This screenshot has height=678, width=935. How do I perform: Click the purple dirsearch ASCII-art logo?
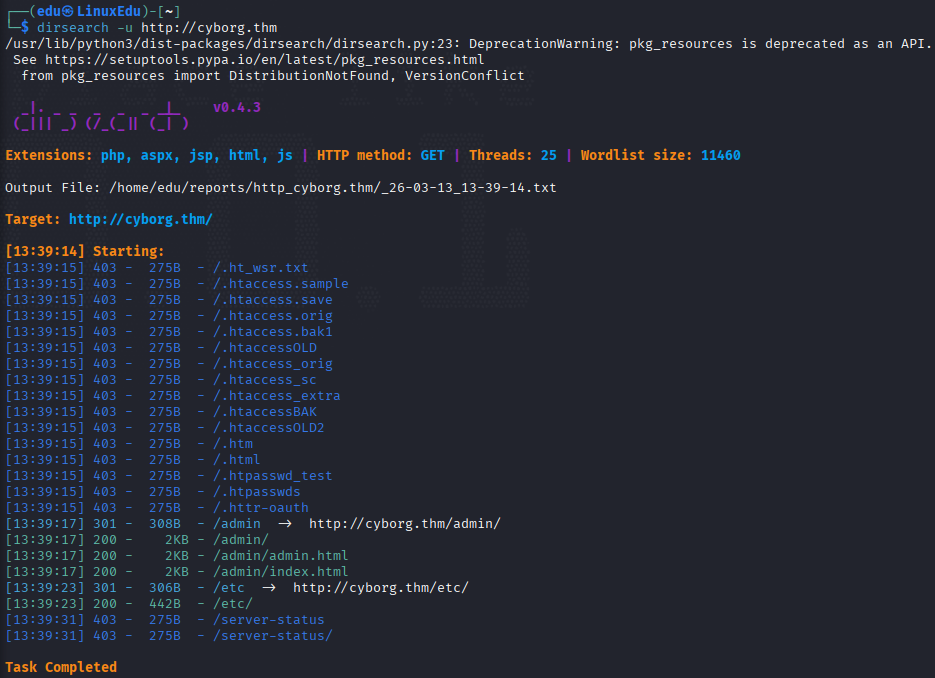point(101,116)
